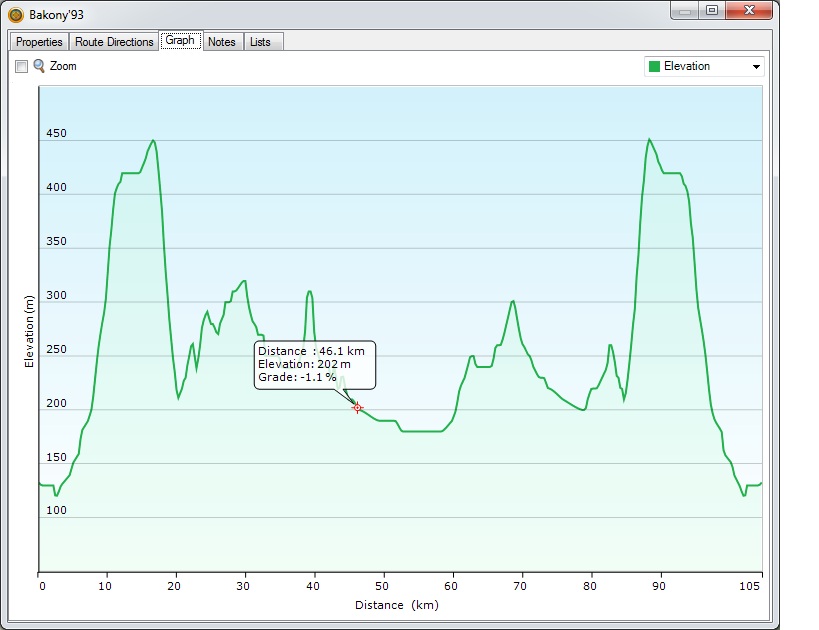Screen dimensions: 819x630
Task: Click the Bakony'93 title bar app icon
Action: (x=16, y=15)
